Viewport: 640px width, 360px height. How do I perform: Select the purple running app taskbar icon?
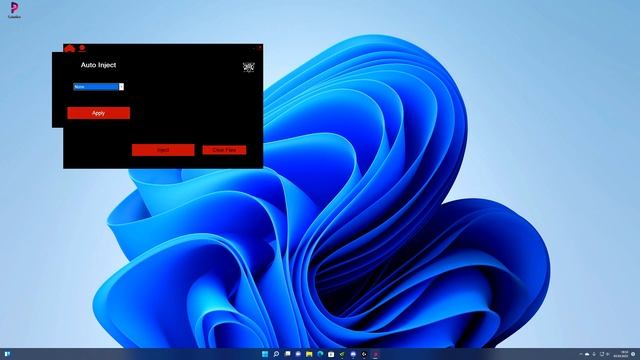click(x=376, y=354)
